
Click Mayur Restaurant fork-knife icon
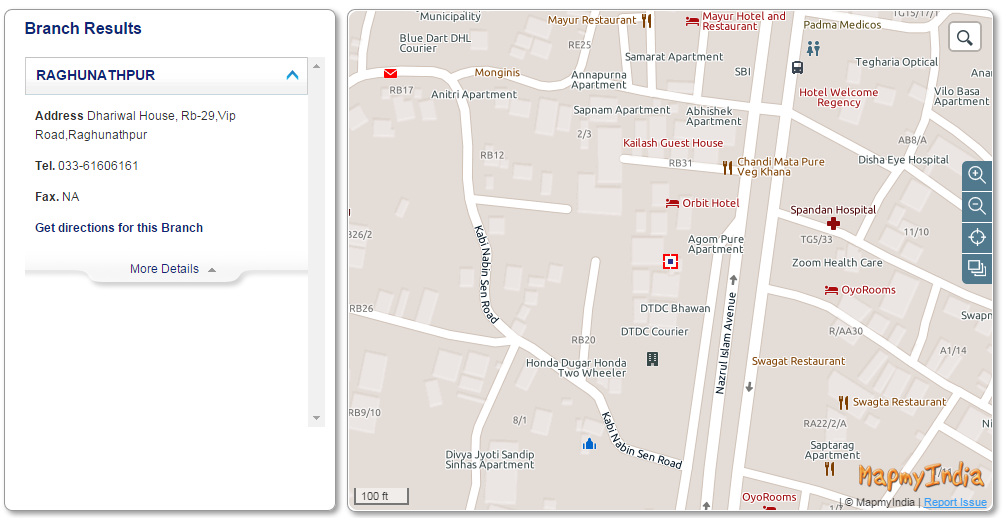coord(646,21)
